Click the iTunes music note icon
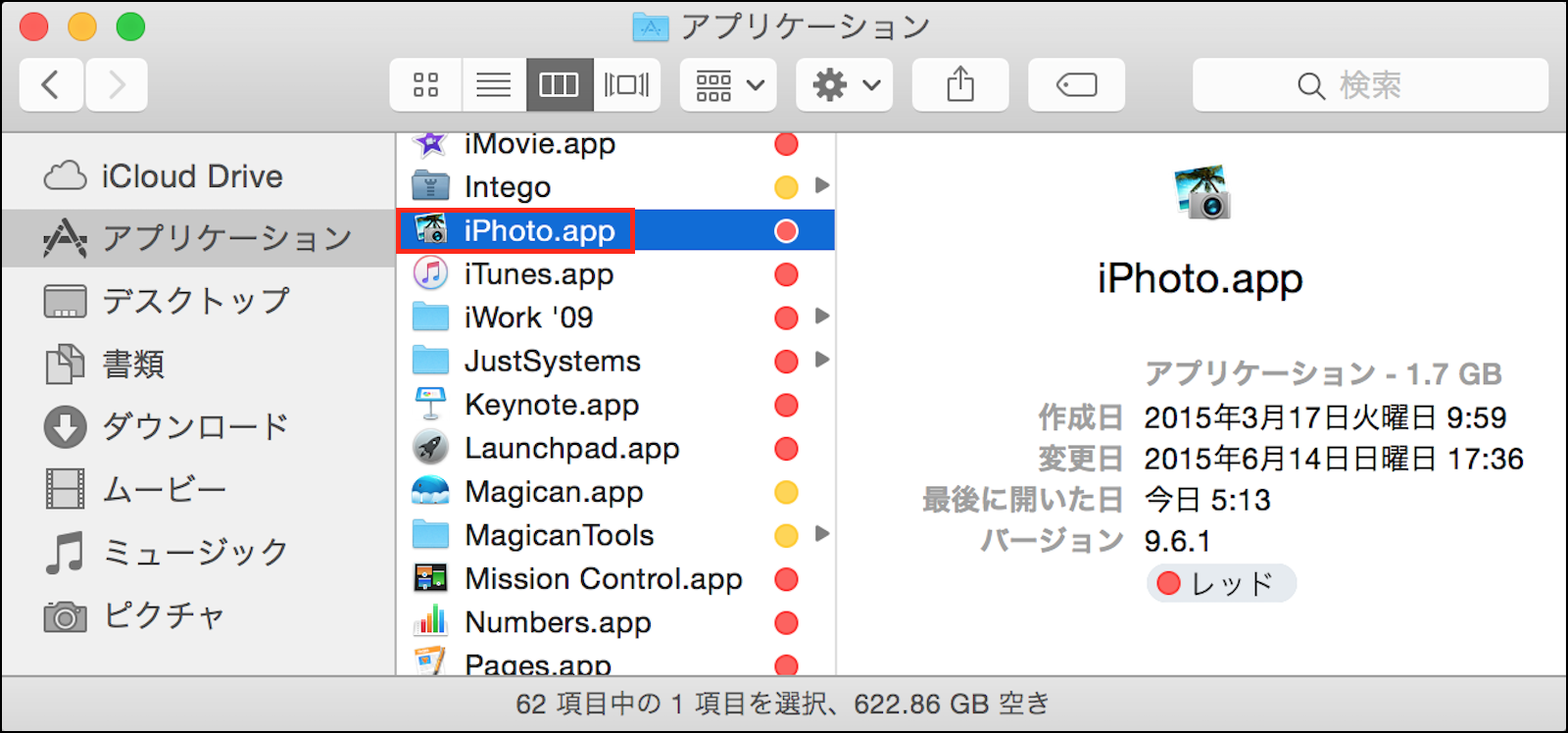 (x=430, y=273)
